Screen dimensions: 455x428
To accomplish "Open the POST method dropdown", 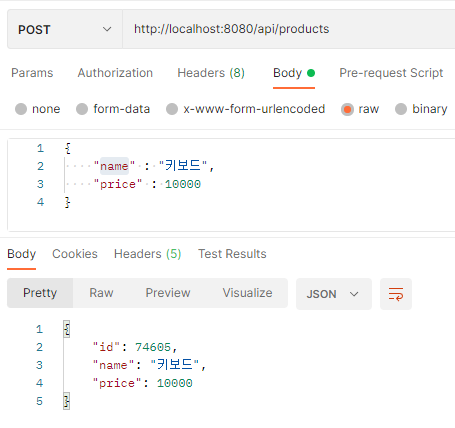I will (x=65, y=29).
